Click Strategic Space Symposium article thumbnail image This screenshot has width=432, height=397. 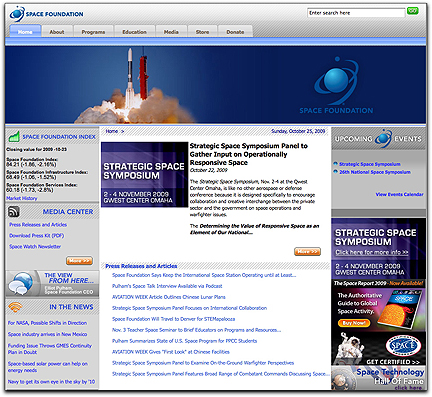tap(145, 174)
